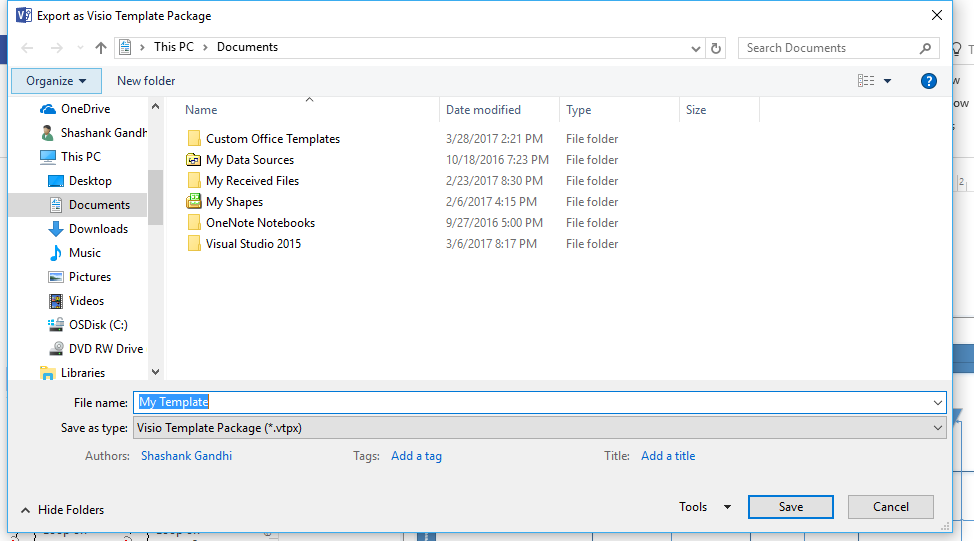Open the view options dropdown arrow
Viewport: 974px width, 541px height.
[x=887, y=81]
